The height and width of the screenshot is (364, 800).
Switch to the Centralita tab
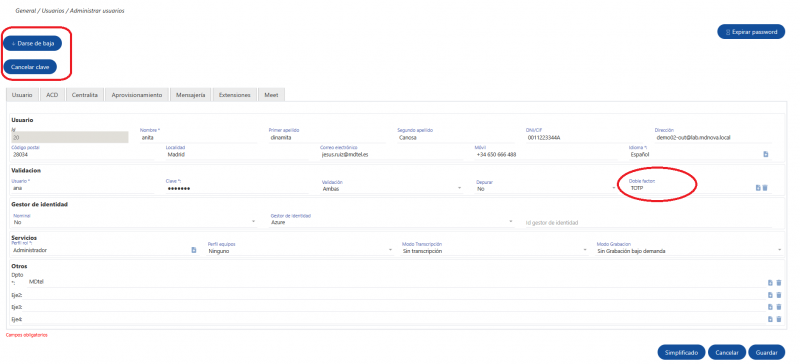[85, 95]
